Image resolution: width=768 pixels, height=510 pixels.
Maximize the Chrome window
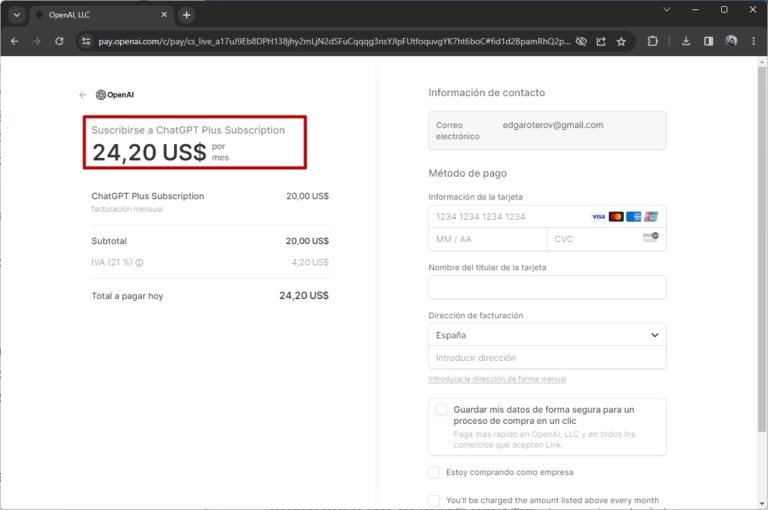pos(724,9)
